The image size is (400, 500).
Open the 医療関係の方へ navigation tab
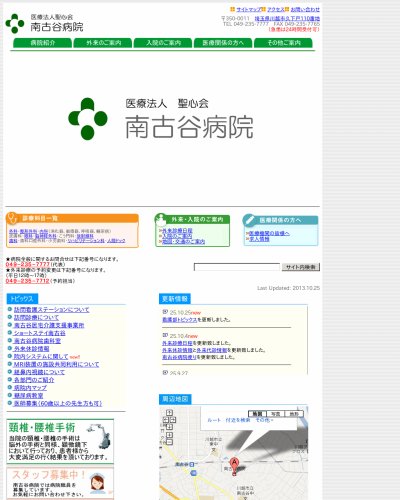(223, 43)
